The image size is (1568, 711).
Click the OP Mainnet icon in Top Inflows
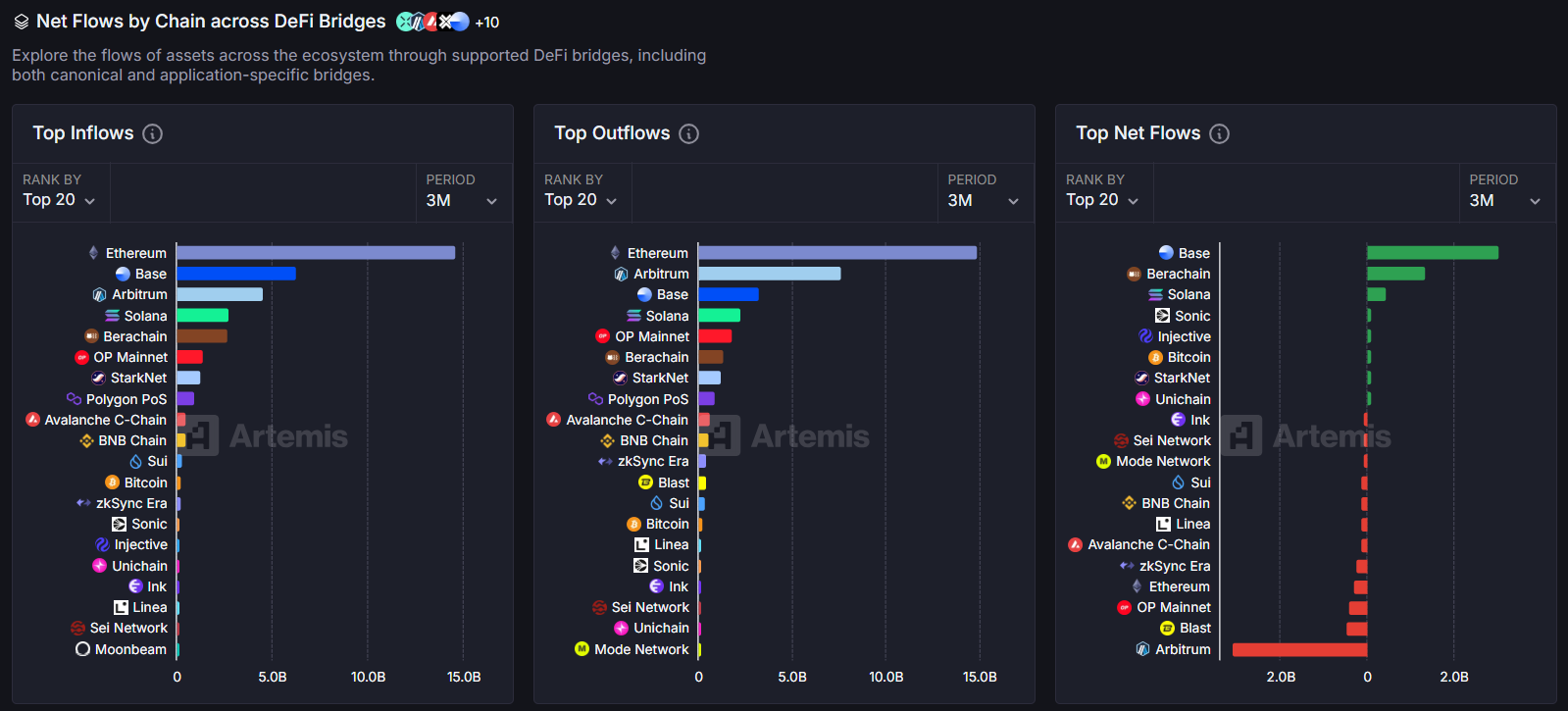tap(82, 357)
